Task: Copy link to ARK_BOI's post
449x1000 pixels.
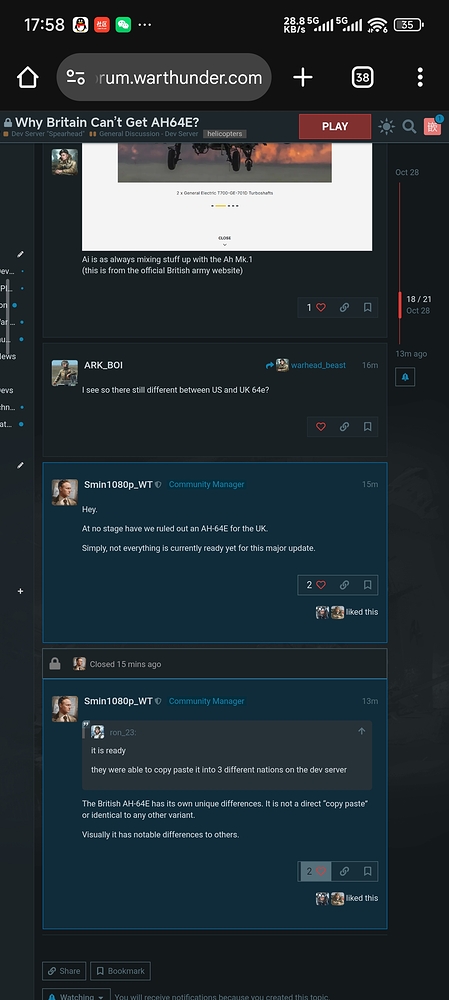Action: [x=344, y=427]
